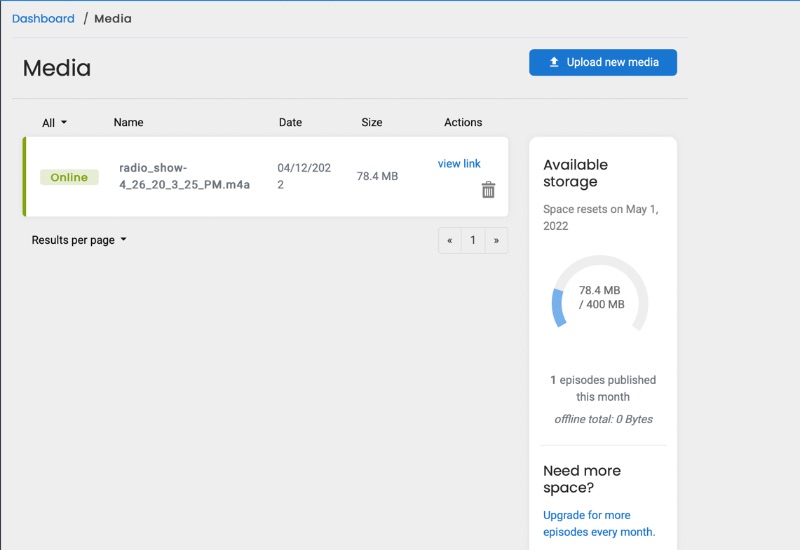Screen dimensions: 800x550
Task: Go to Dashboard breadcrumb link
Action: point(43,19)
